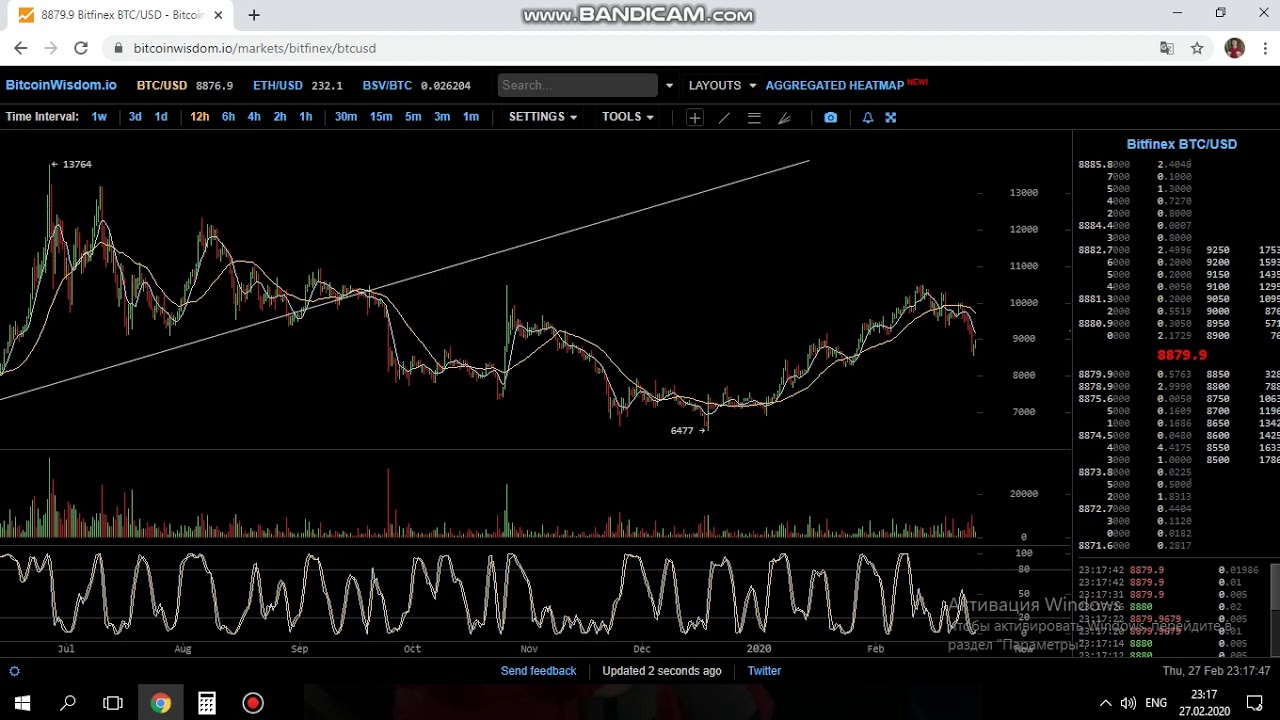Set time interval to 30m
1280x720 pixels.
click(346, 117)
